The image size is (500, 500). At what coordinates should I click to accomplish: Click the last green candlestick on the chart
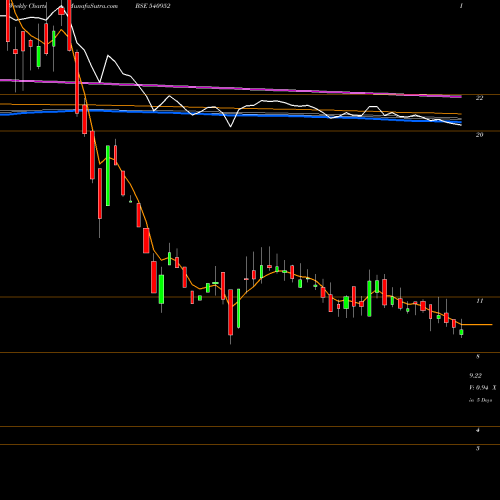[462, 332]
